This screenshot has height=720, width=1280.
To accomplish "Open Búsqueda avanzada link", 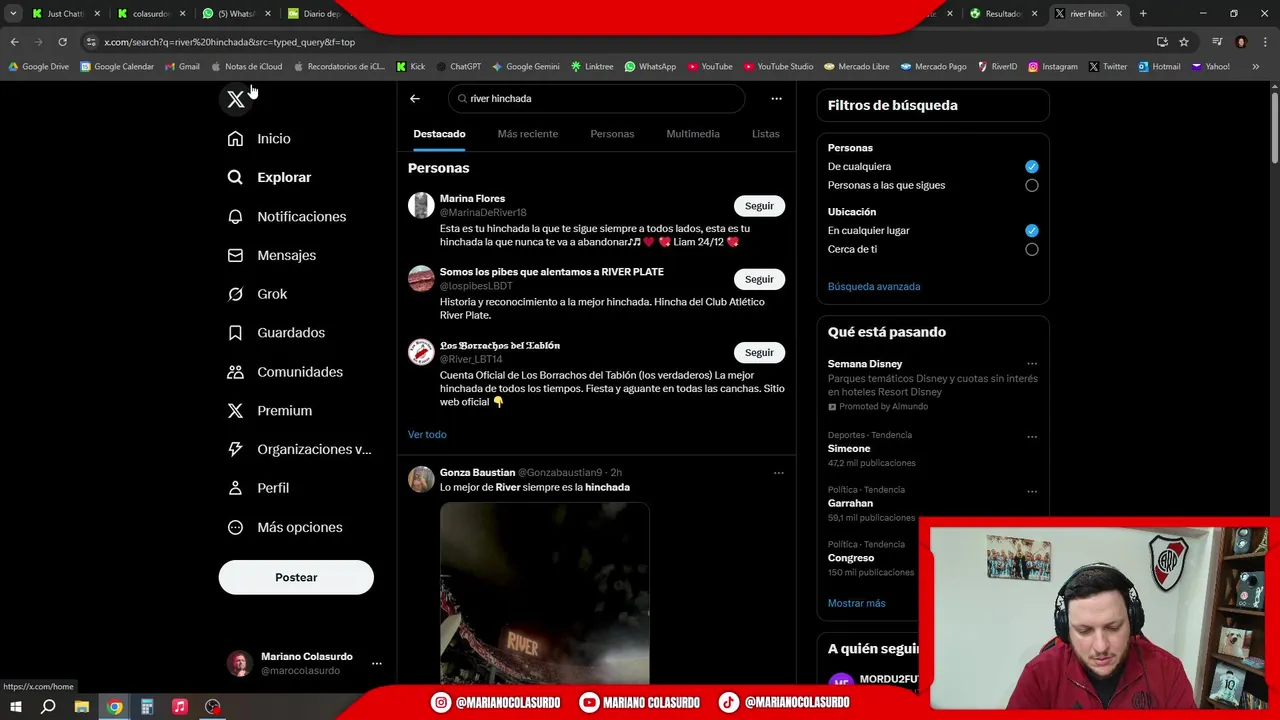I will click(x=874, y=287).
